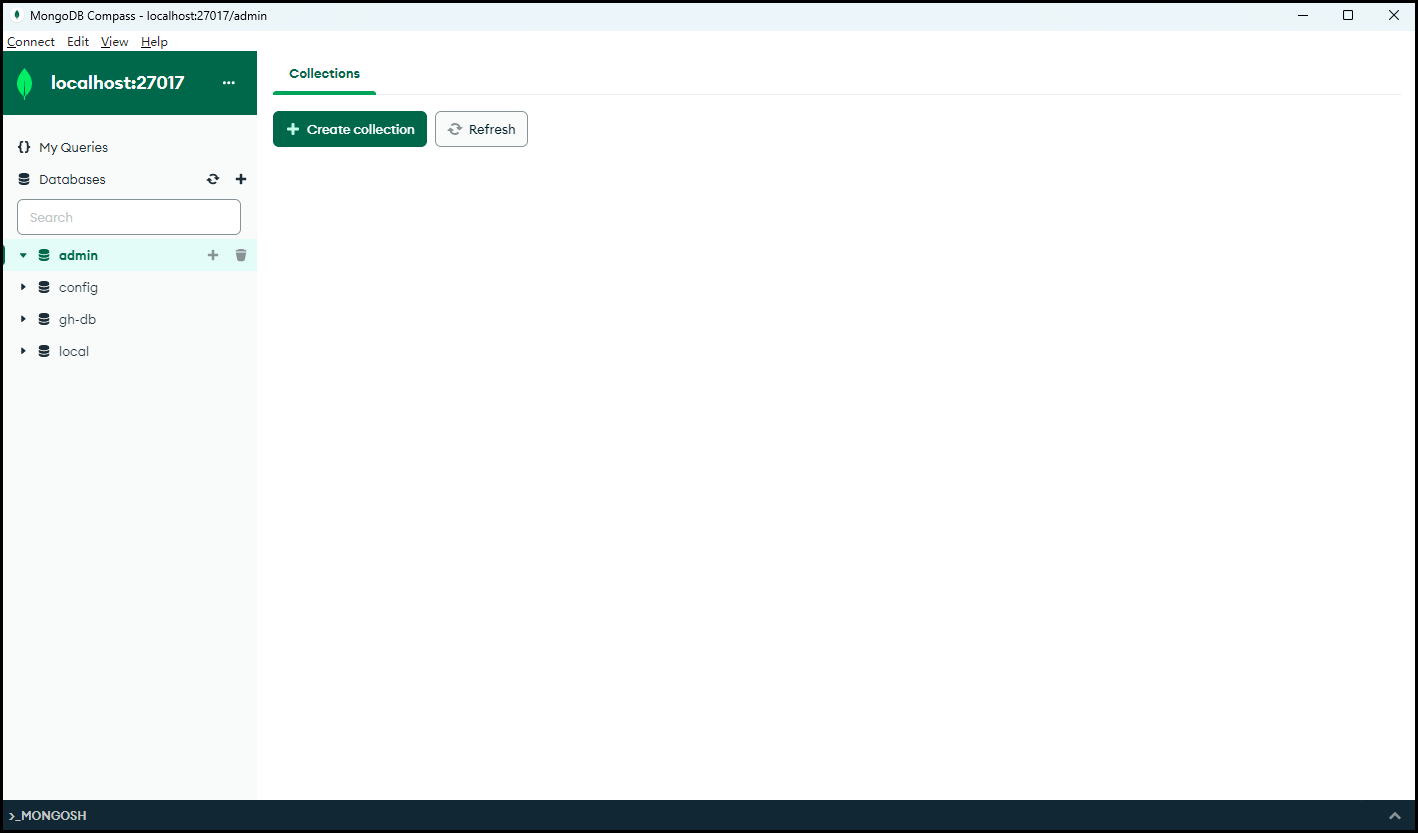Viewport: 1418px width, 833px height.
Task: Open the Connect menu
Action: pyautogui.click(x=31, y=42)
